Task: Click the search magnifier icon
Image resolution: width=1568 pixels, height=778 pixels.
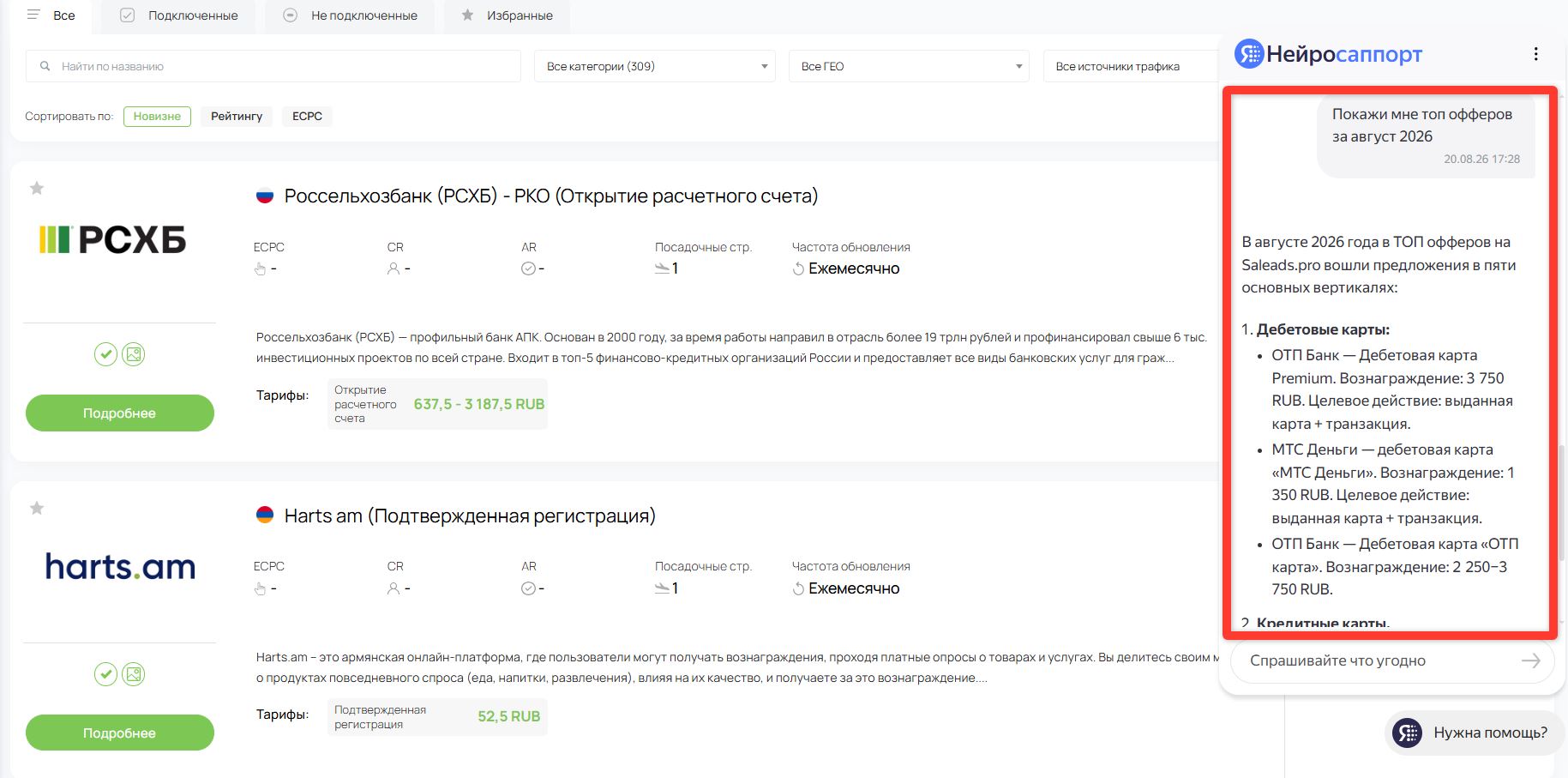Action: tap(45, 66)
